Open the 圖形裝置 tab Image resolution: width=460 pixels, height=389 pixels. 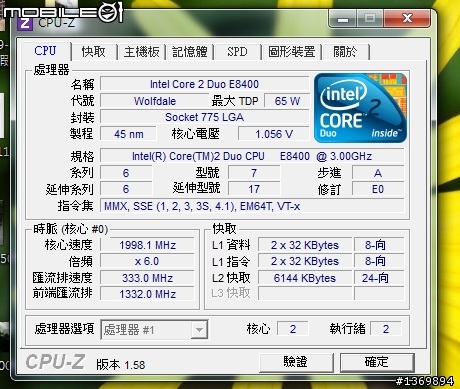[x=291, y=52]
